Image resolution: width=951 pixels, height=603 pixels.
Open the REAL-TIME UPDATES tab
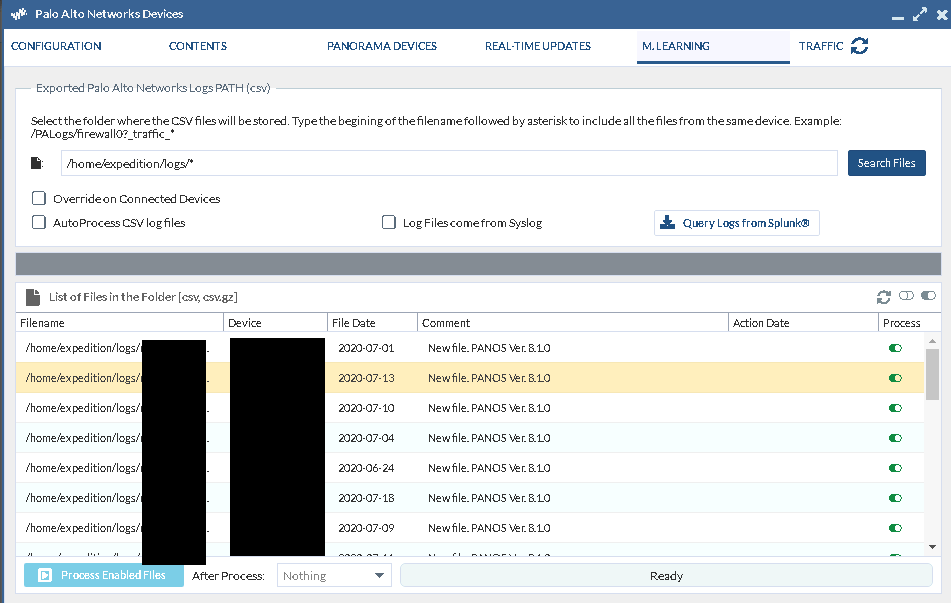[537, 46]
